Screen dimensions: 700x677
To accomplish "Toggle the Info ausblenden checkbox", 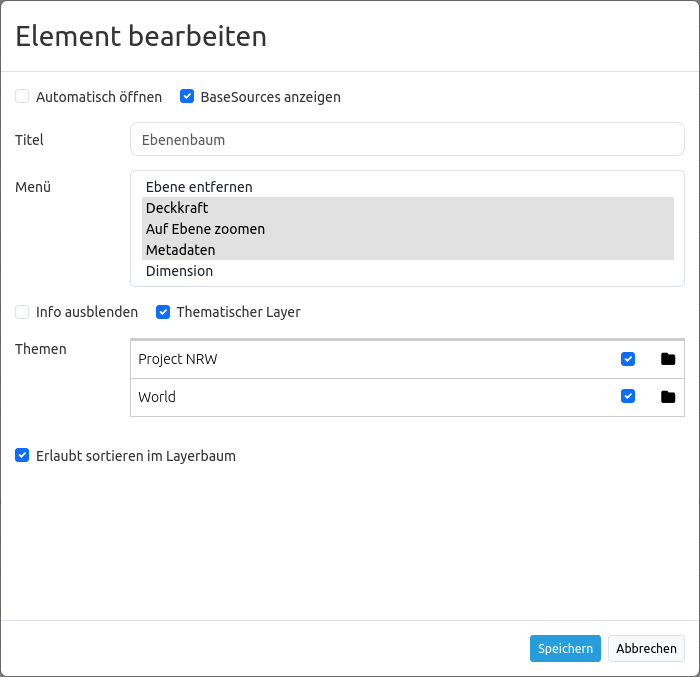I will (x=22, y=312).
